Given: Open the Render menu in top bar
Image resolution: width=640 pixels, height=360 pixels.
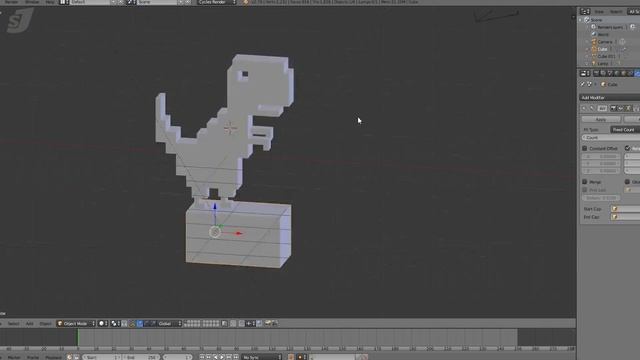Looking at the screenshot, I should pos(11,2).
